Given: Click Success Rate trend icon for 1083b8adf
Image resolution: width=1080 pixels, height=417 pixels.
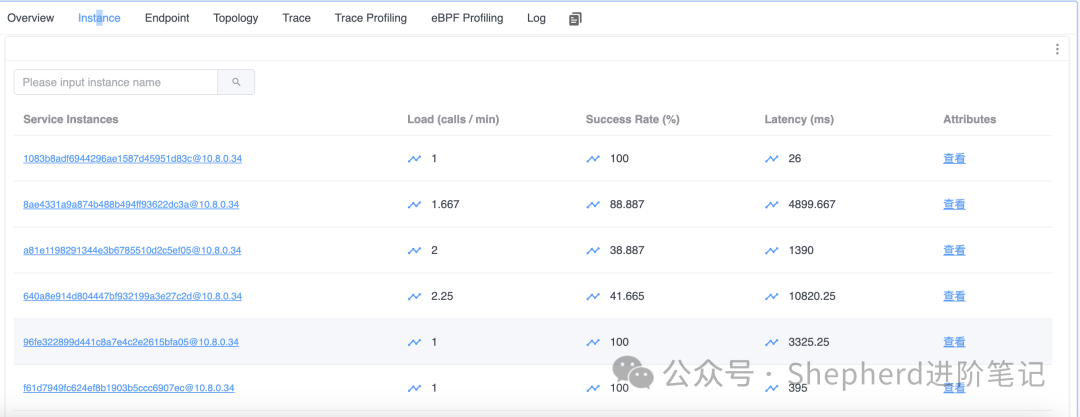Looking at the screenshot, I should [x=593, y=158].
